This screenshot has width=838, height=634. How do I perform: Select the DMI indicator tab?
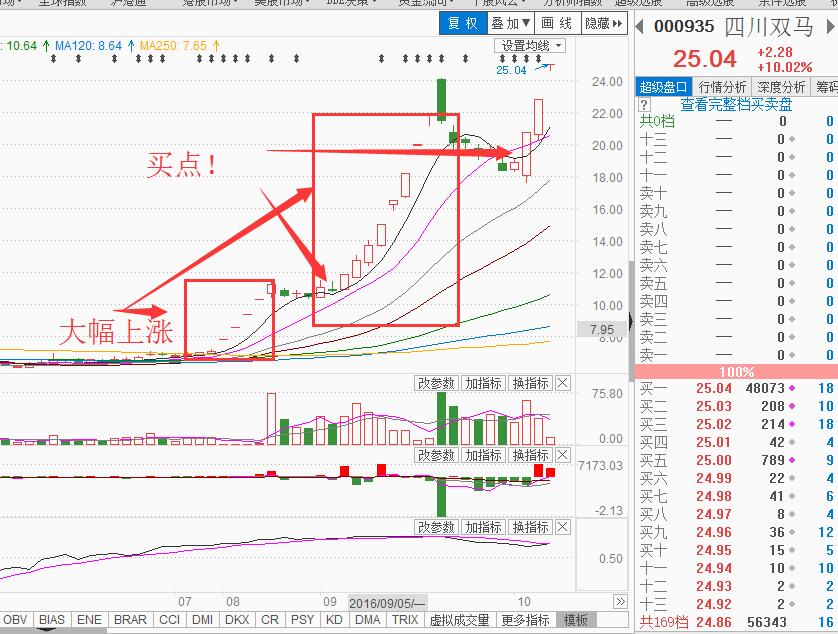(203, 620)
